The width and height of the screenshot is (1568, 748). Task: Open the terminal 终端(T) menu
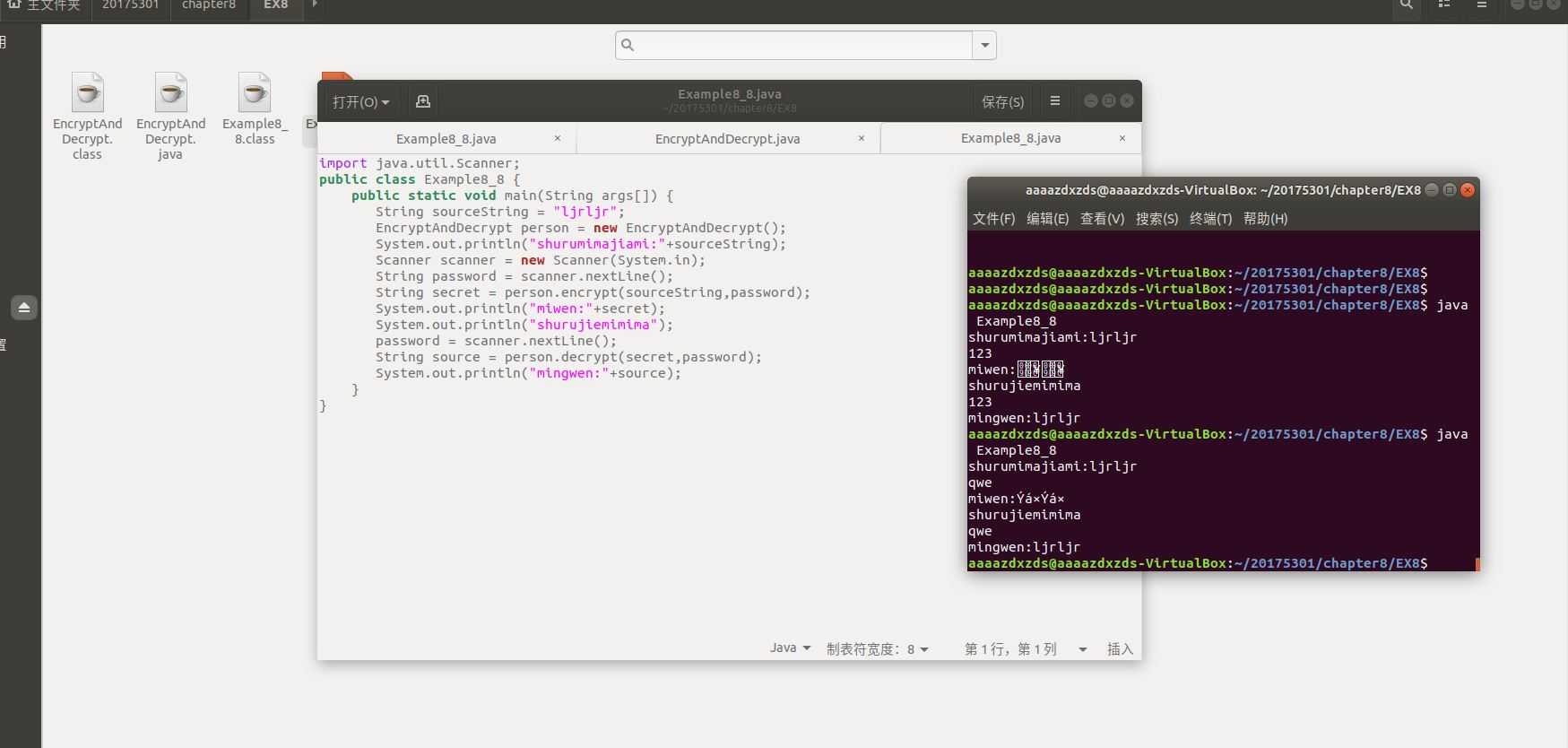(x=1210, y=218)
